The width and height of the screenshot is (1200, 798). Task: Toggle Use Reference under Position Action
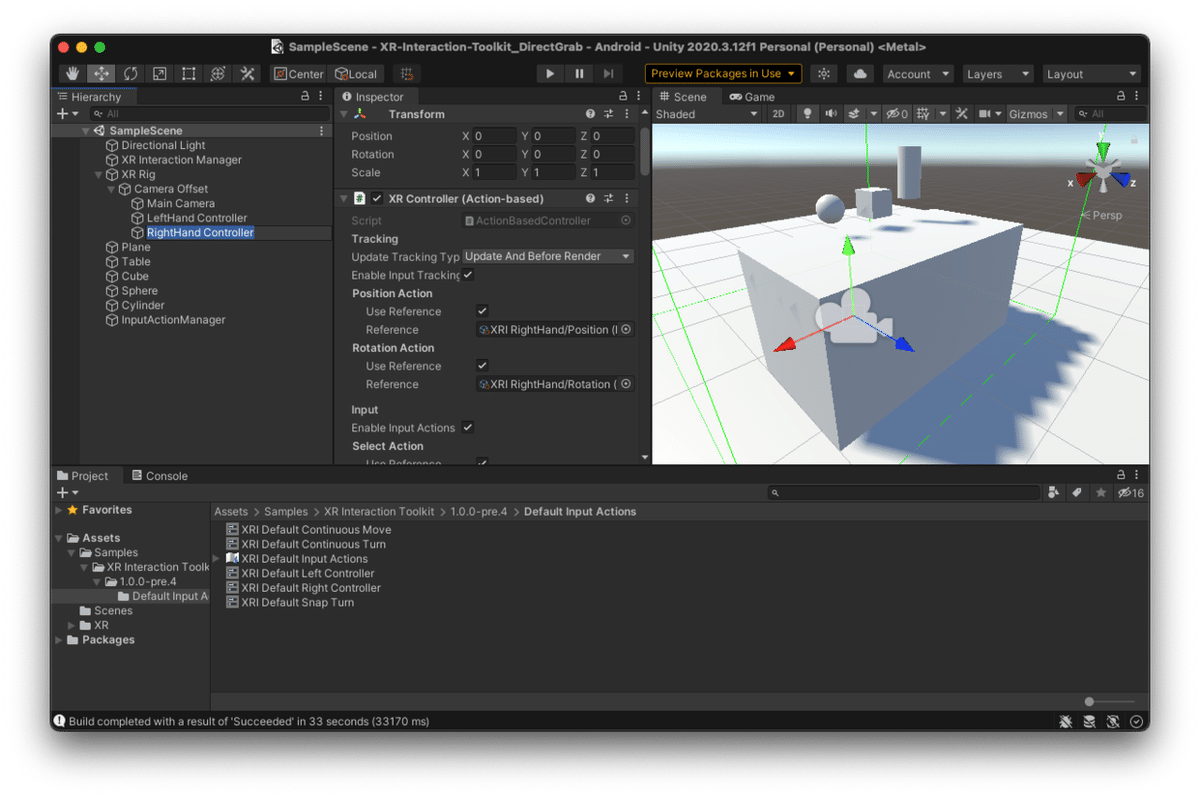(482, 311)
